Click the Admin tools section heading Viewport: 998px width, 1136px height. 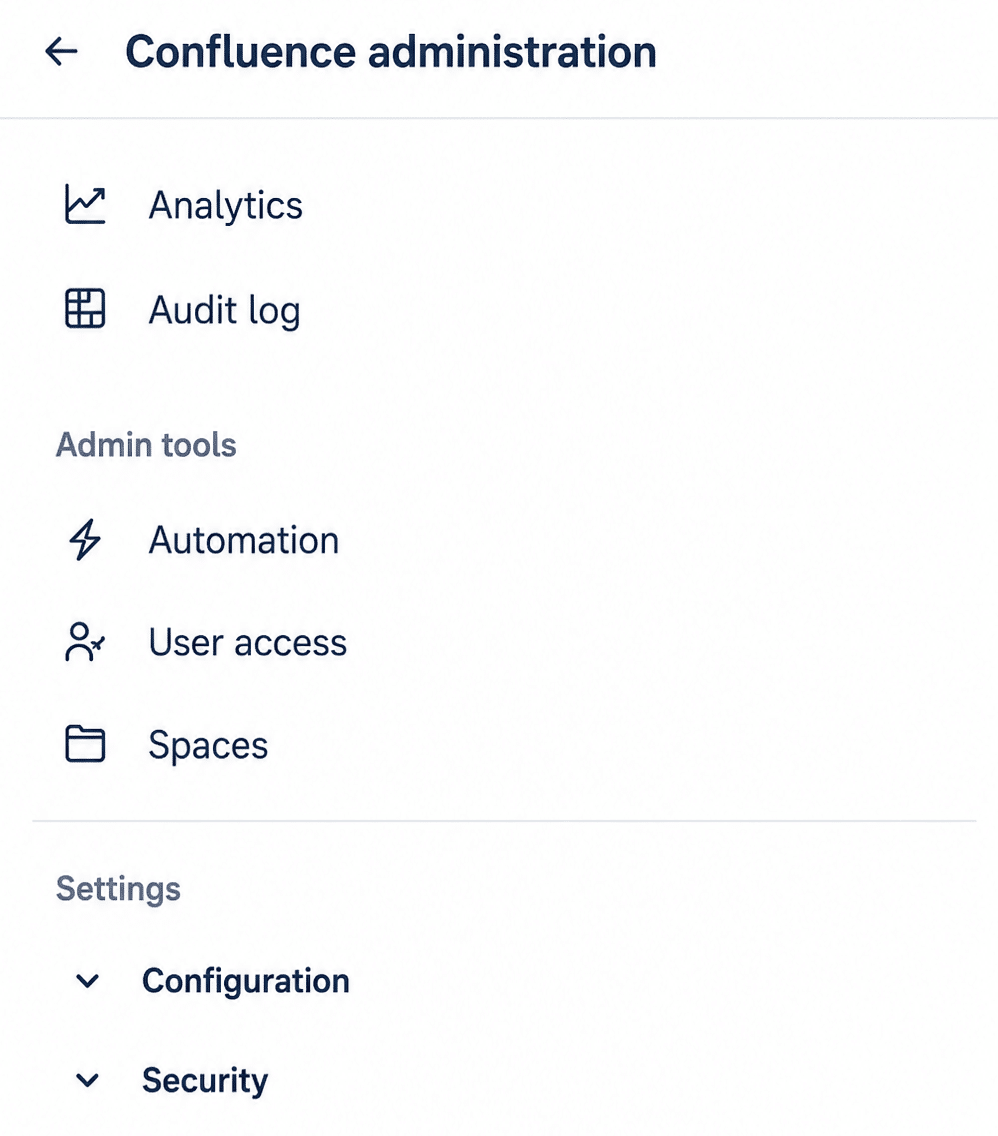point(146,445)
